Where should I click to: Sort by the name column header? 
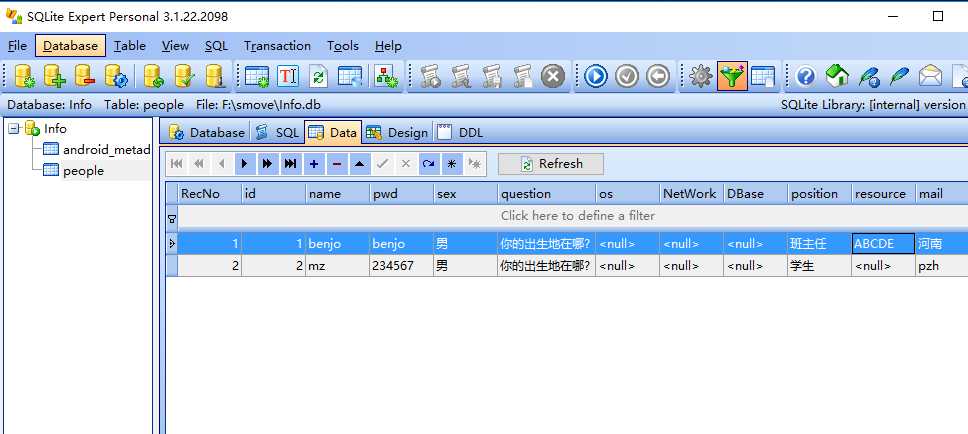point(338,194)
